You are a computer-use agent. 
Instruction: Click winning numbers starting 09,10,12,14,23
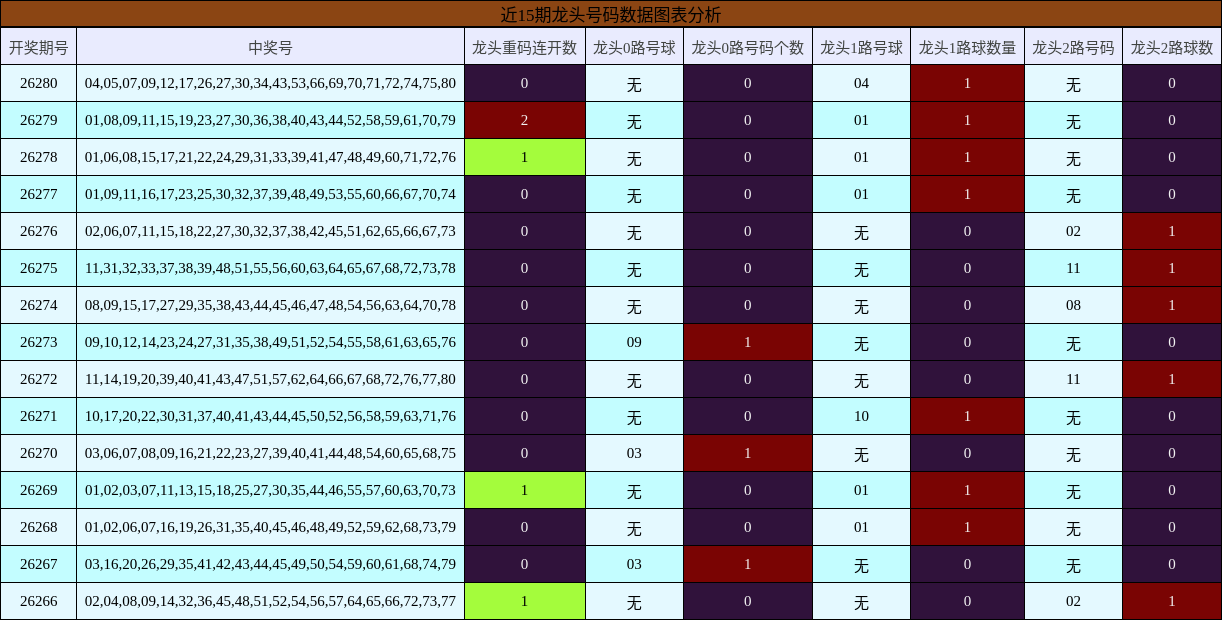[270, 342]
